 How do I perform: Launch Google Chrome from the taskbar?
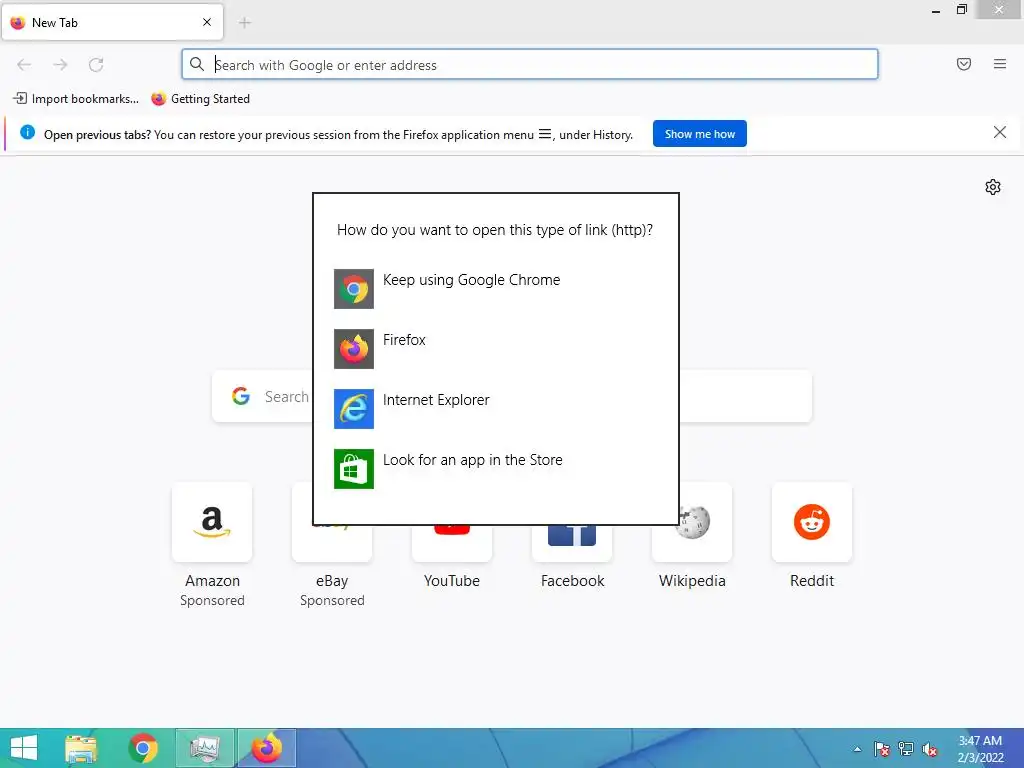(x=143, y=748)
